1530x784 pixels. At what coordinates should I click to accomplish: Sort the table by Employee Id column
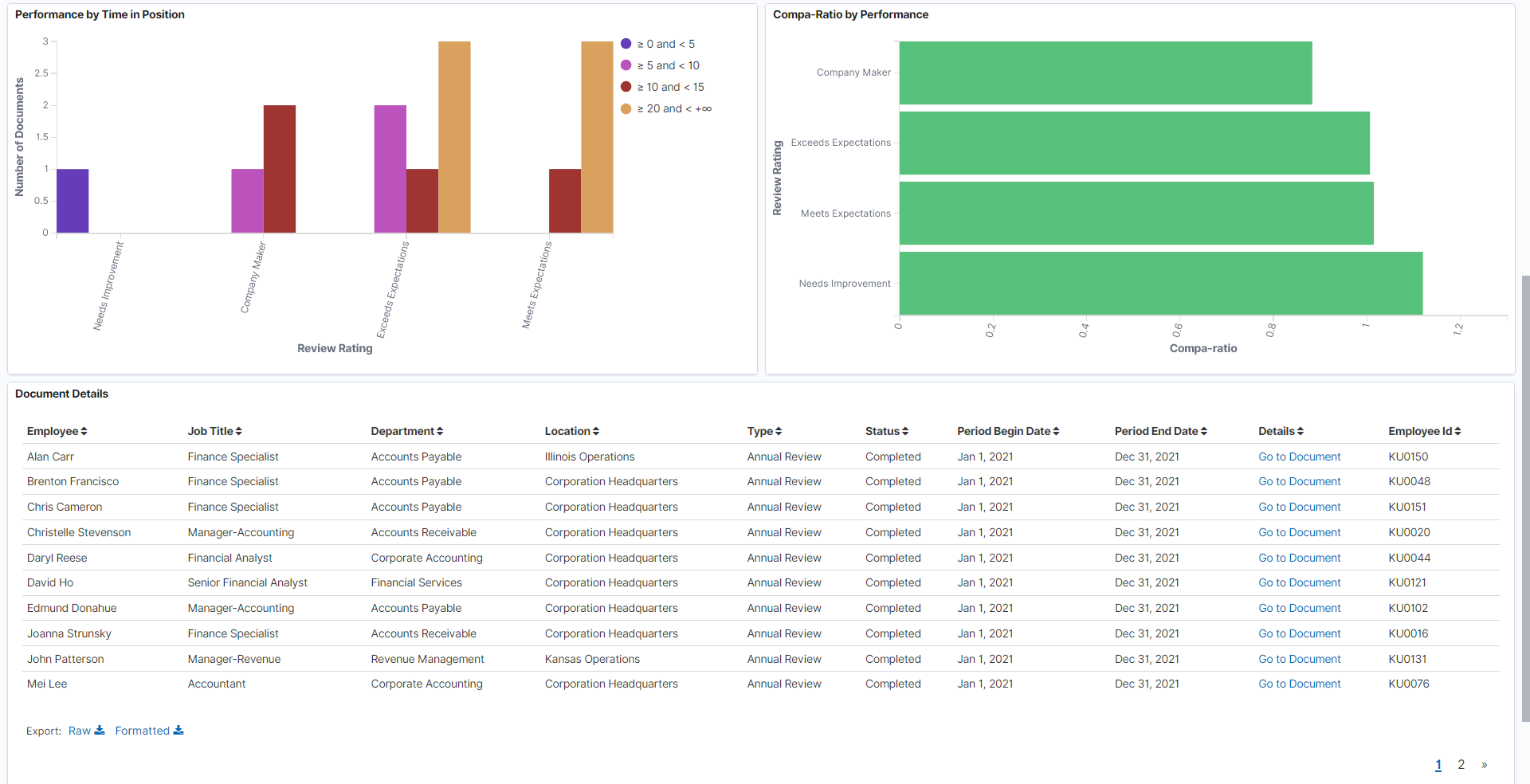click(x=1457, y=431)
